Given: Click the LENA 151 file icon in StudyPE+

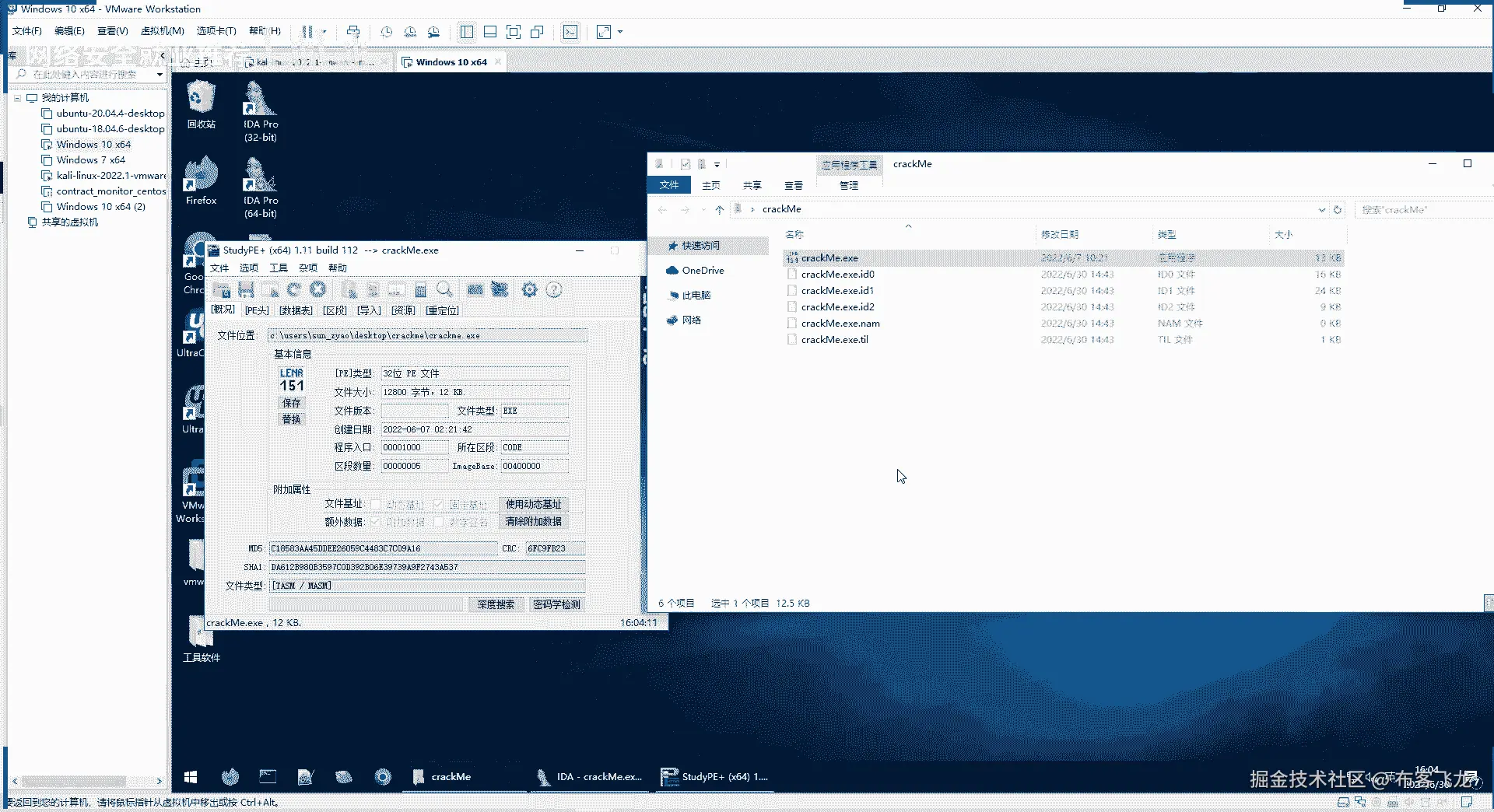Looking at the screenshot, I should [292, 380].
